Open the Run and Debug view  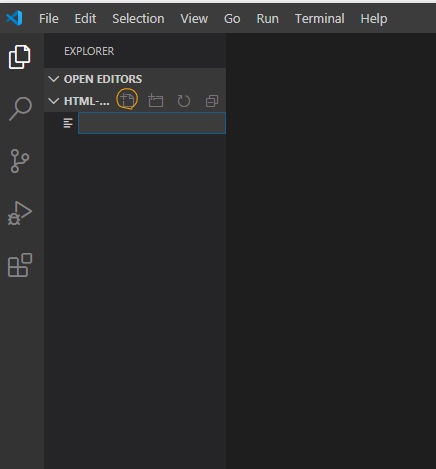20,213
